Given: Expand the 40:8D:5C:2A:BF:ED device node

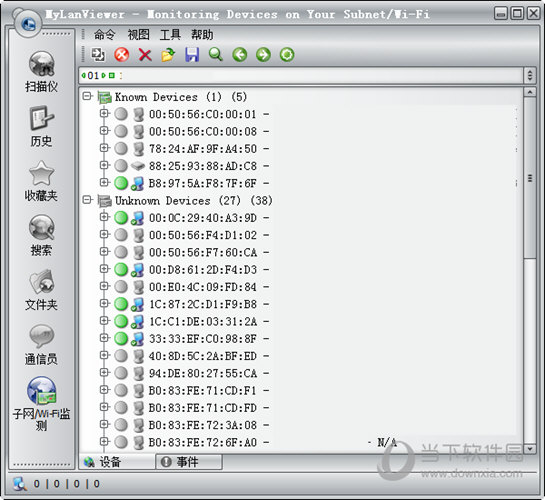Looking at the screenshot, I should 104,355.
